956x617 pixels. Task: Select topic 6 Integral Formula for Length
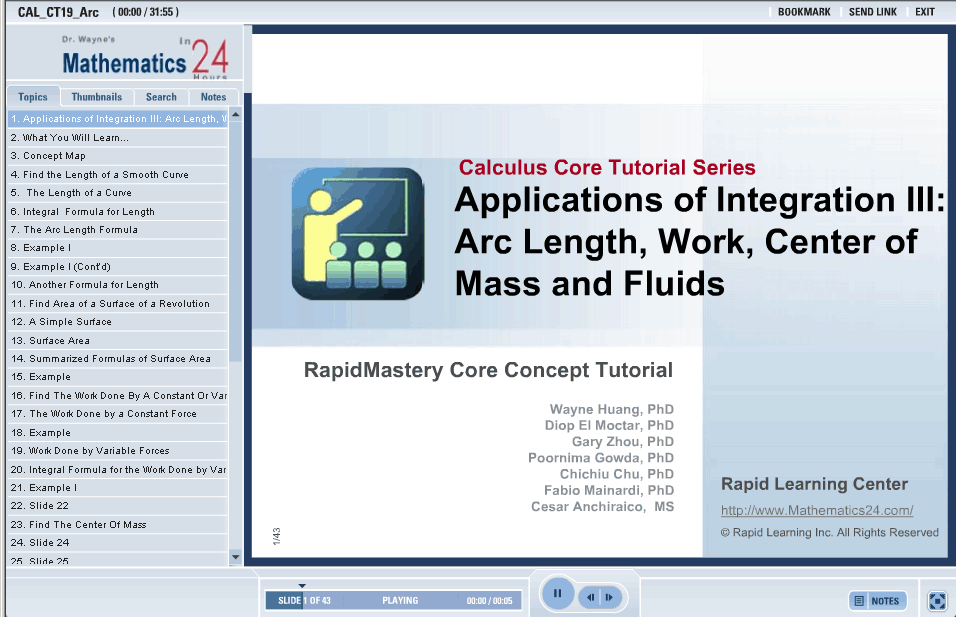pos(118,212)
